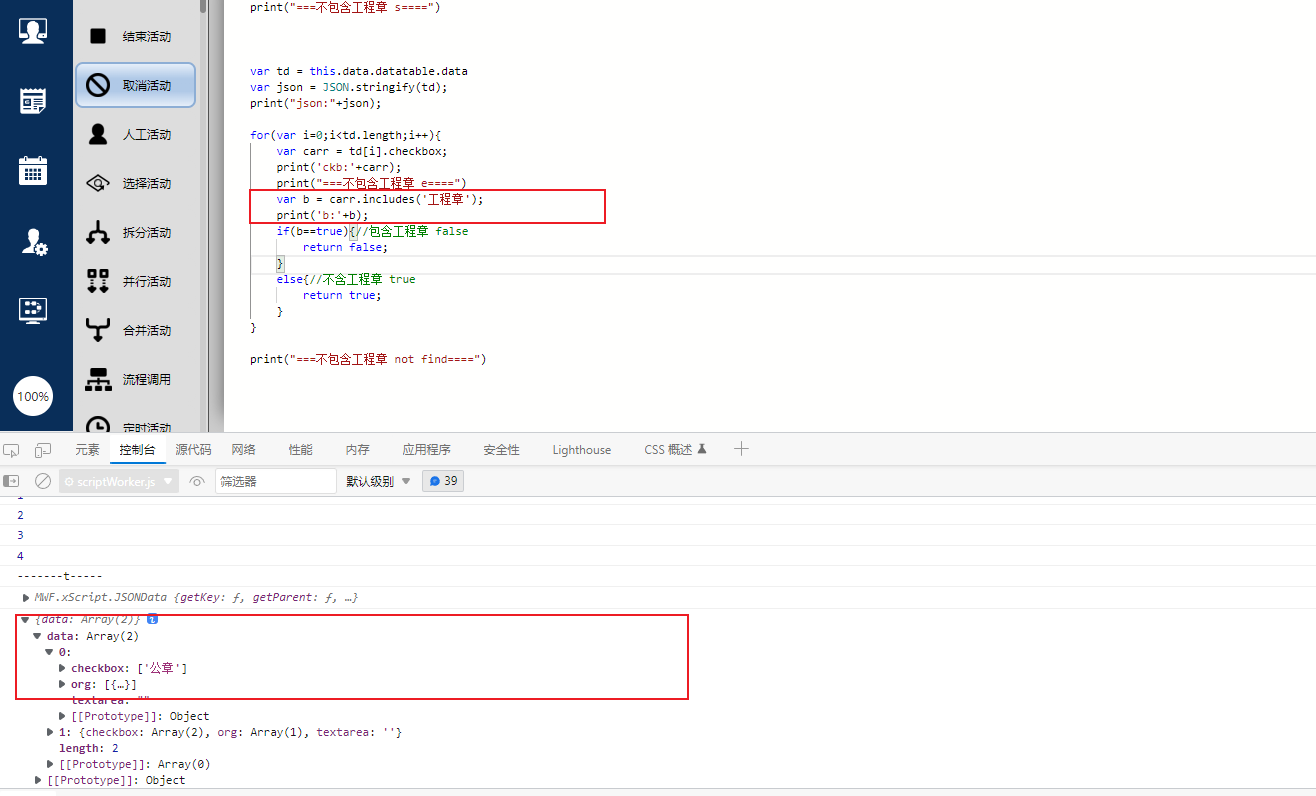Click the 筛选器 console filter field
The height and width of the screenshot is (796, 1316).
click(275, 481)
